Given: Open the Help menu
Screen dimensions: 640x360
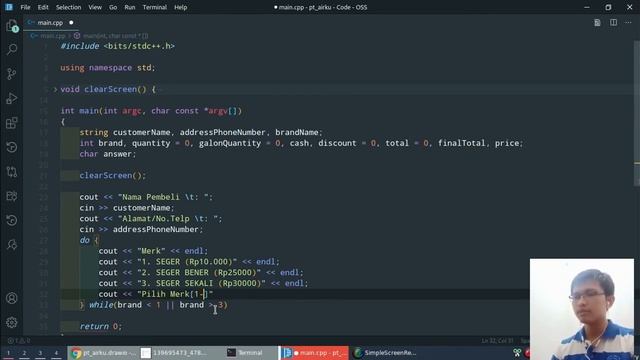Looking at the screenshot, I should (180, 7).
